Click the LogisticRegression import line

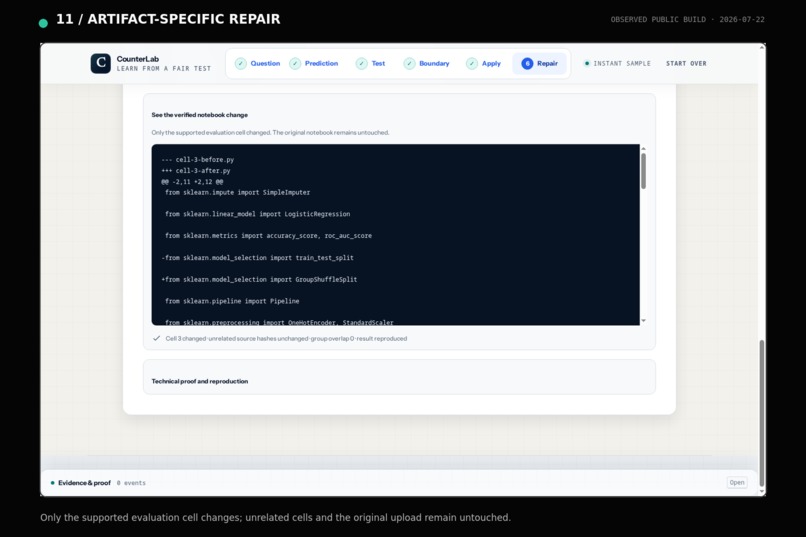258,214
